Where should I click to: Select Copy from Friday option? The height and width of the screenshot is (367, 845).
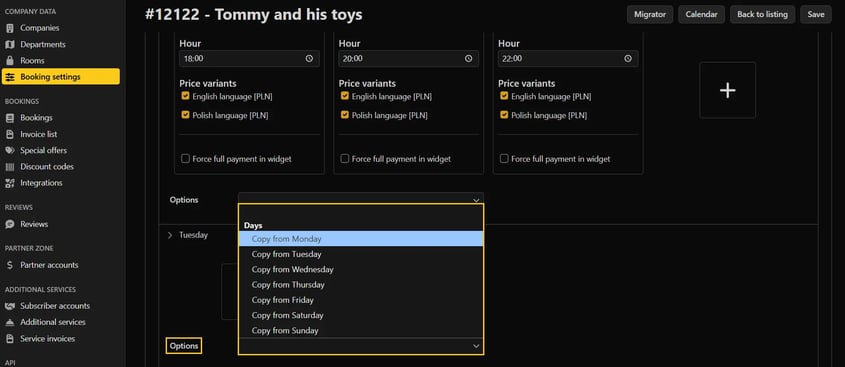click(361, 300)
